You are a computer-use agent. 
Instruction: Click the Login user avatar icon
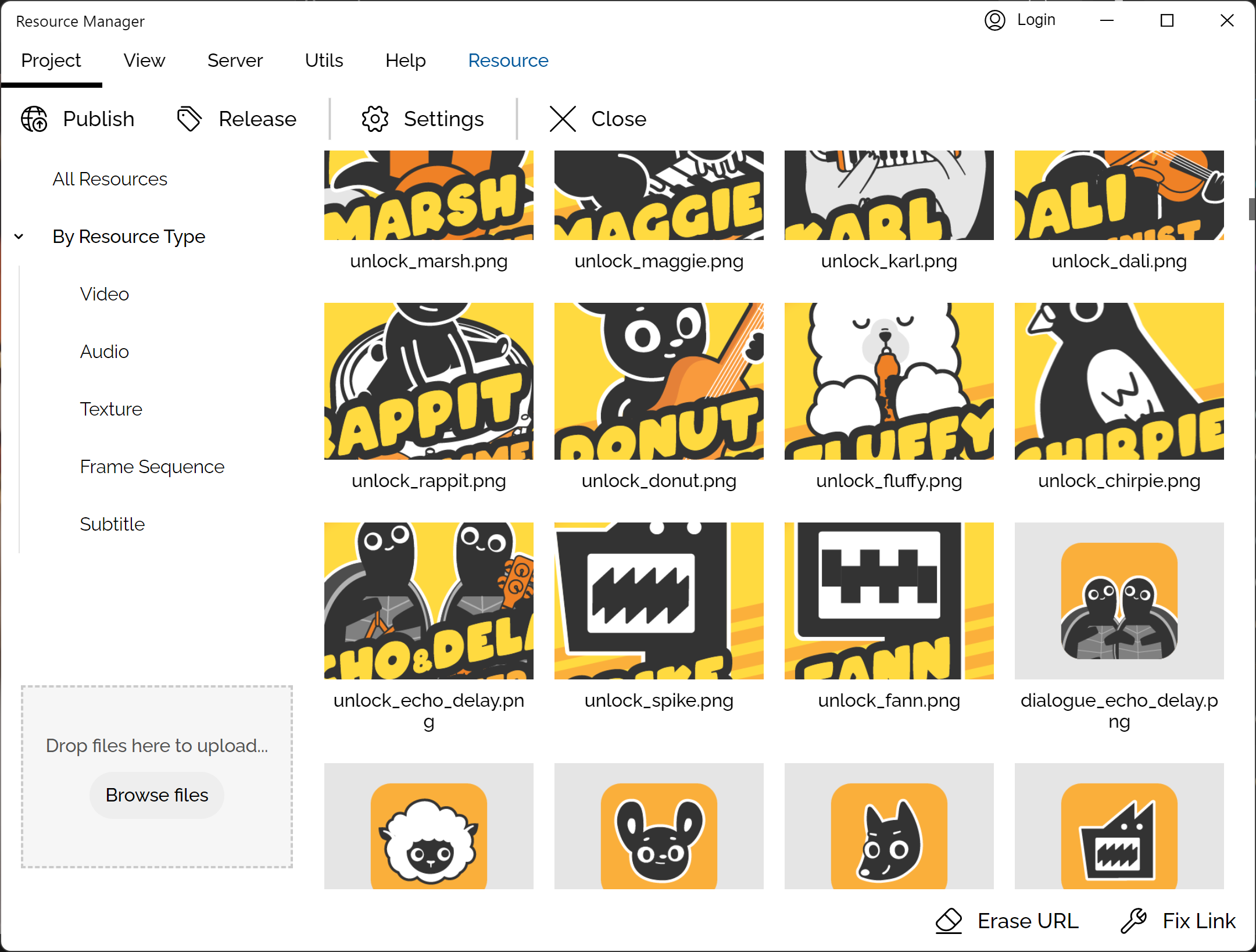pyautogui.click(x=994, y=20)
